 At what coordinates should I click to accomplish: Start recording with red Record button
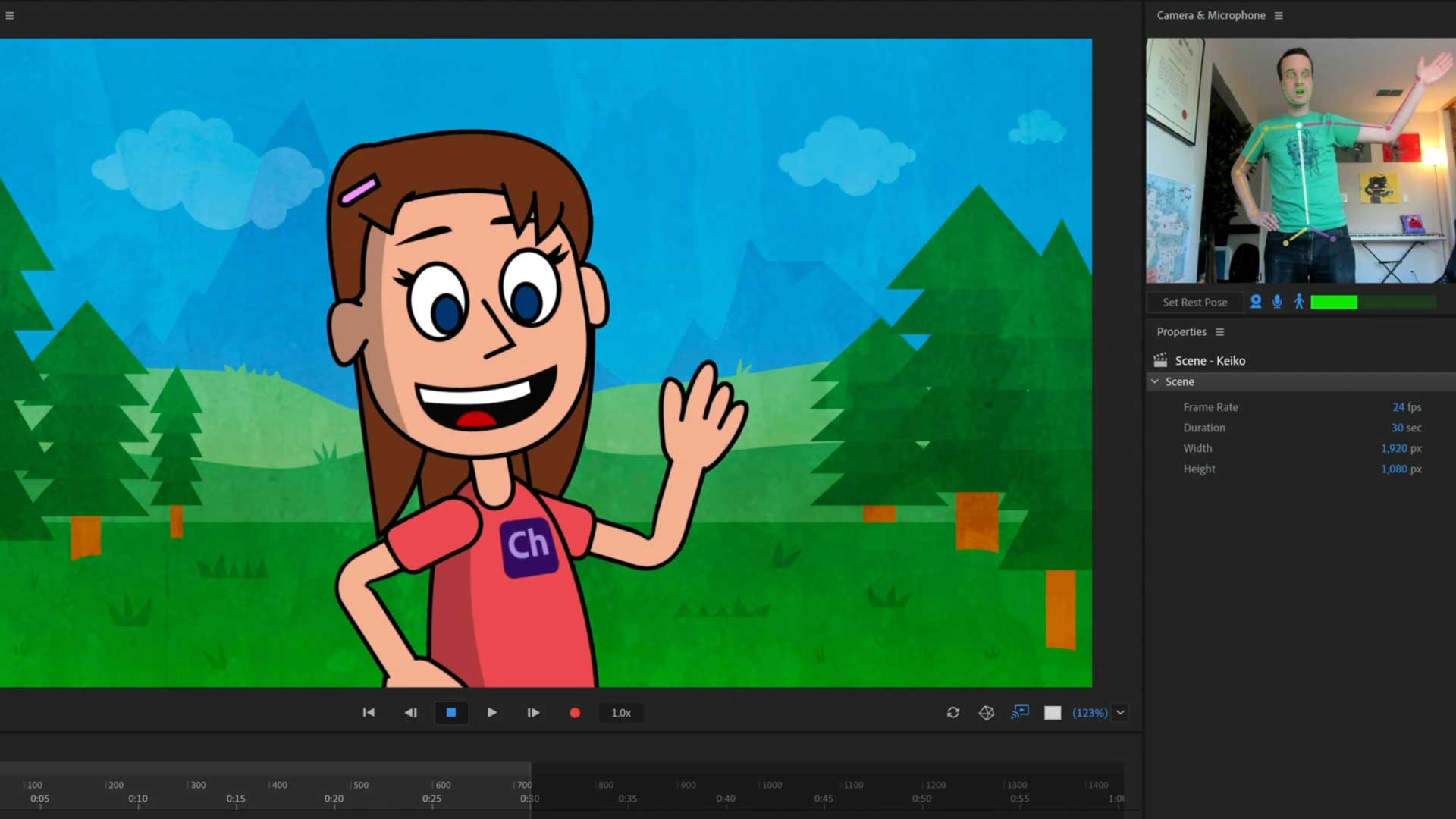pyautogui.click(x=575, y=713)
